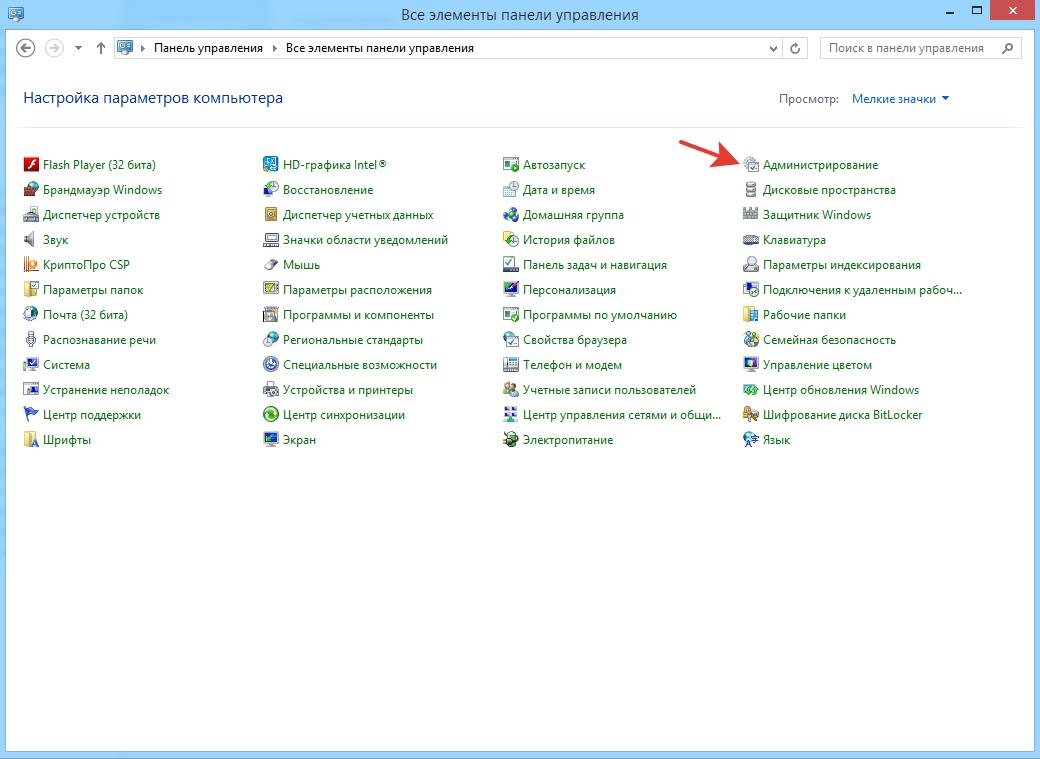1040x759 pixels.
Task: Open the Центр обновления Windows link
Action: 841,390
